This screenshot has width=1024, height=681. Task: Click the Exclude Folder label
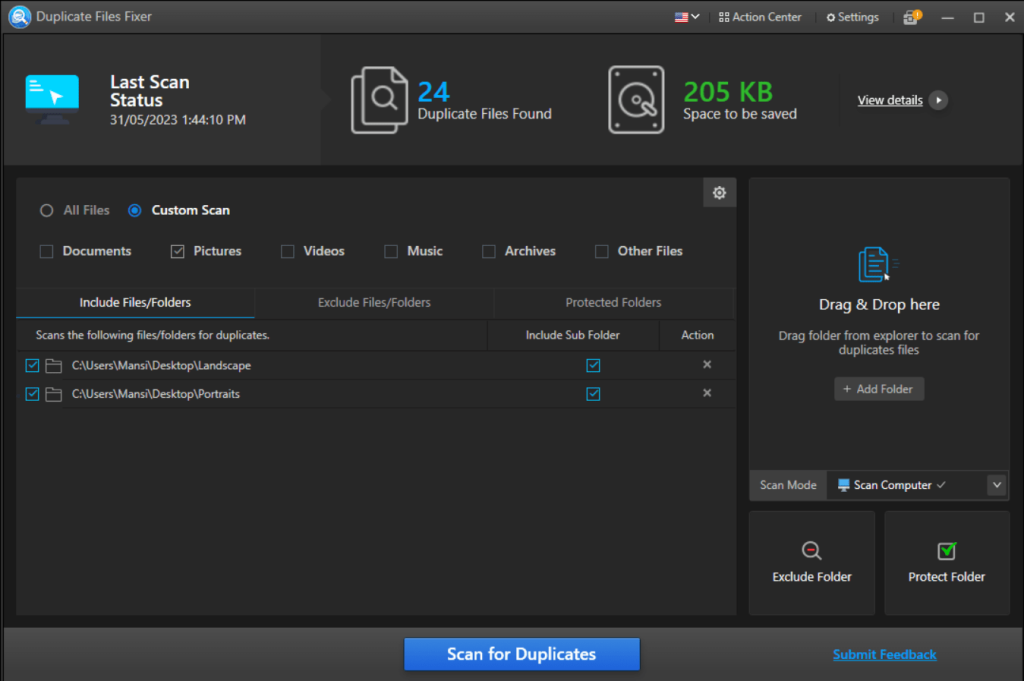812,577
